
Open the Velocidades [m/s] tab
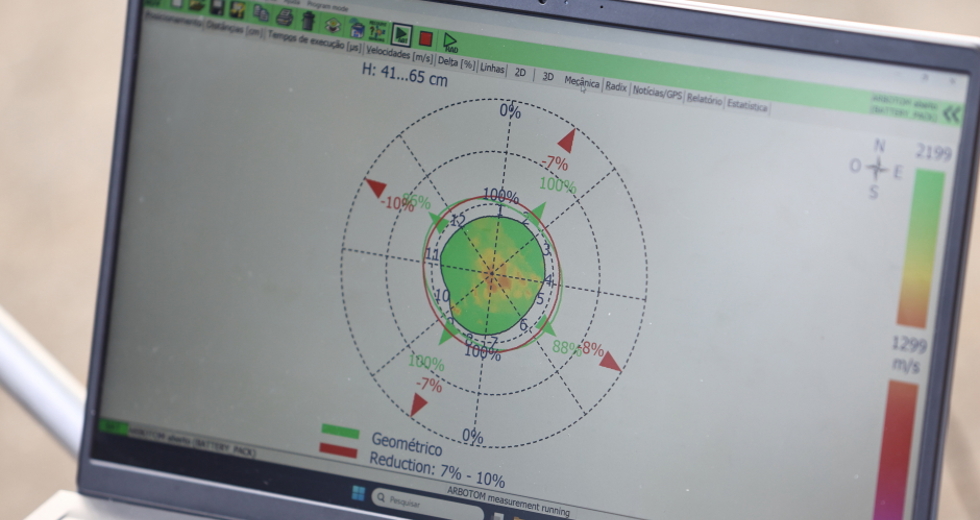click(x=399, y=53)
